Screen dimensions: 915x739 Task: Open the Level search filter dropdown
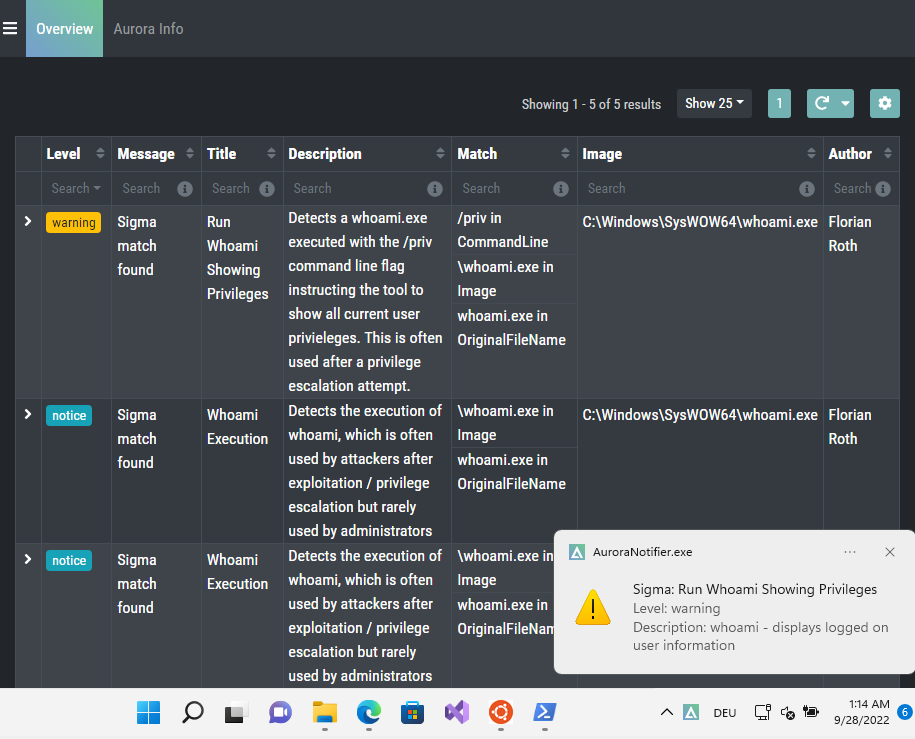[x=76, y=188]
